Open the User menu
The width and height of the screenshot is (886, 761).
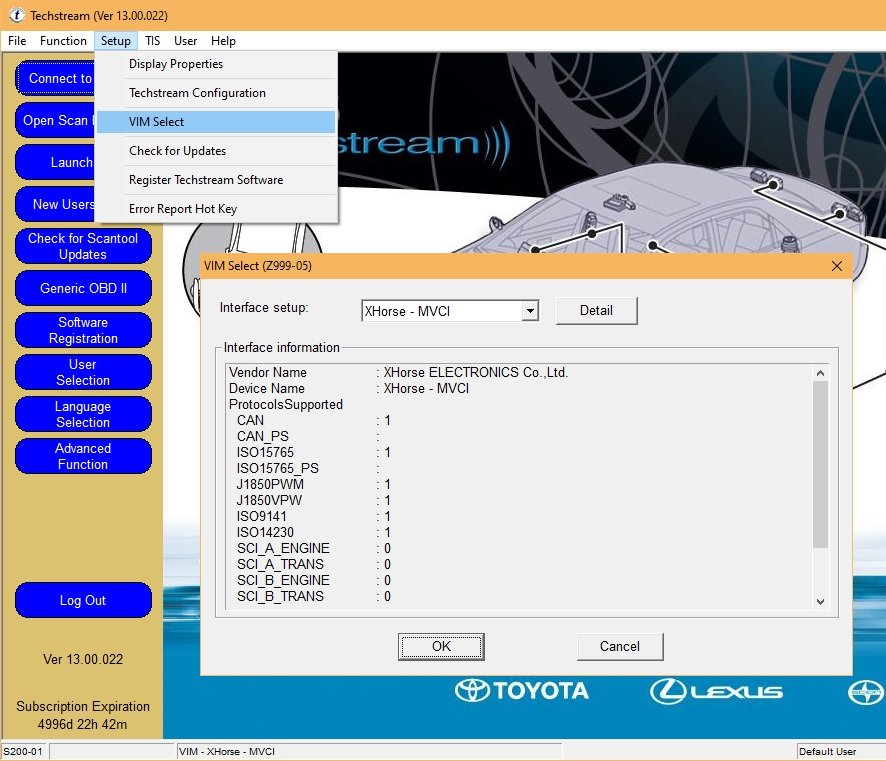185,41
